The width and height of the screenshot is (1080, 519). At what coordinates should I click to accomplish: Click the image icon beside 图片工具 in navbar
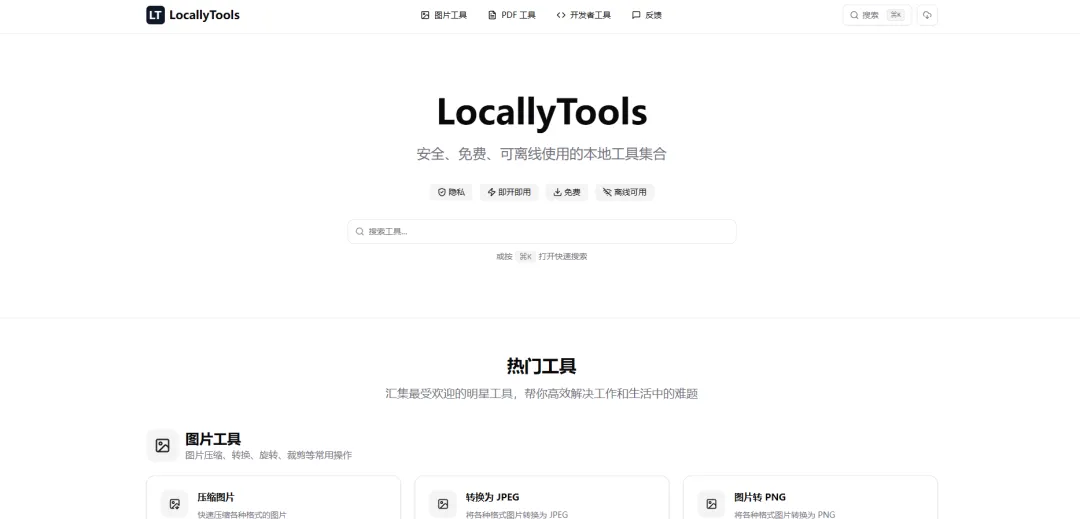click(425, 15)
